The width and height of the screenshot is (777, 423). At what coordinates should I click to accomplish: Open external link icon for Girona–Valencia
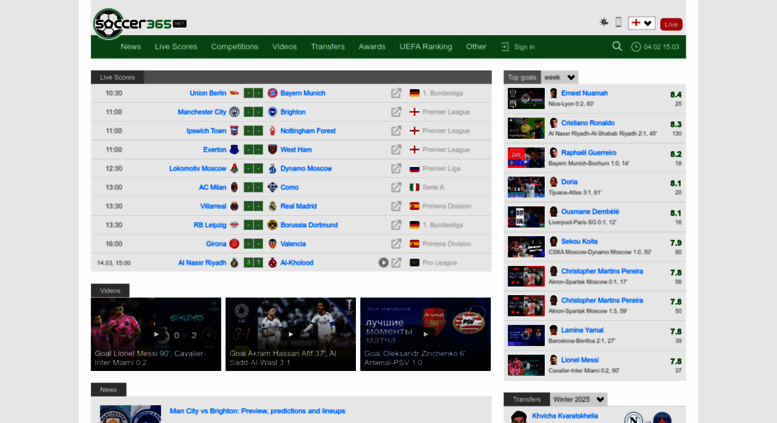[396, 244]
